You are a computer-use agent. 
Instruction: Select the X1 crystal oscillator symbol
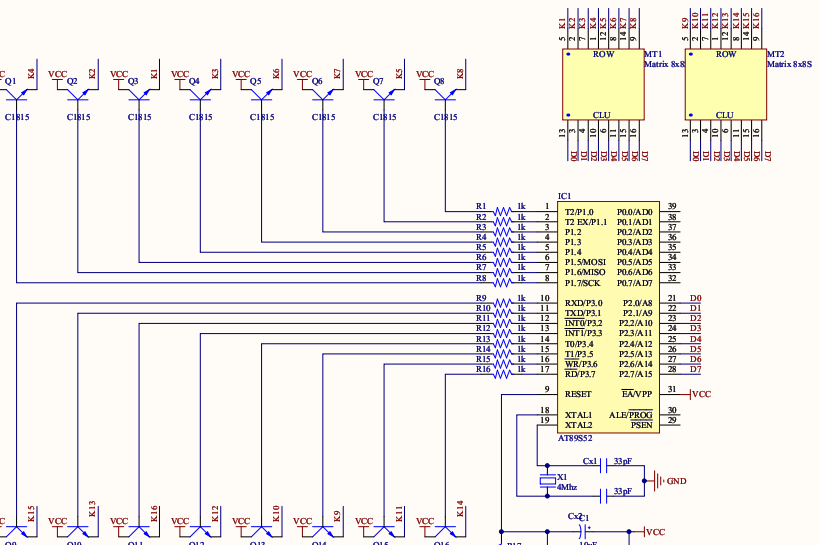pyautogui.click(x=547, y=481)
